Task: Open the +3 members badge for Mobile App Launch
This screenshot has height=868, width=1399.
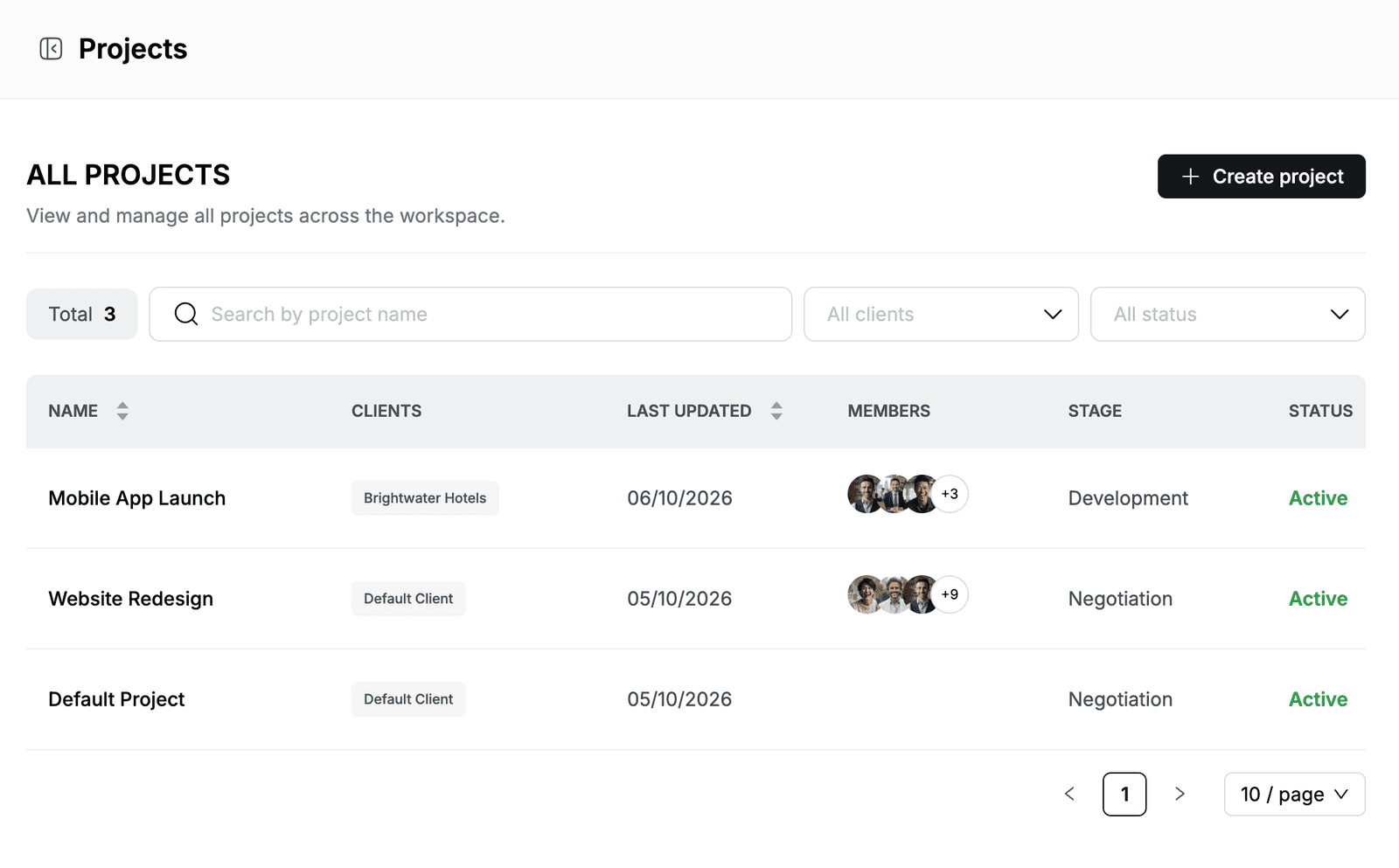Action: pos(950,494)
